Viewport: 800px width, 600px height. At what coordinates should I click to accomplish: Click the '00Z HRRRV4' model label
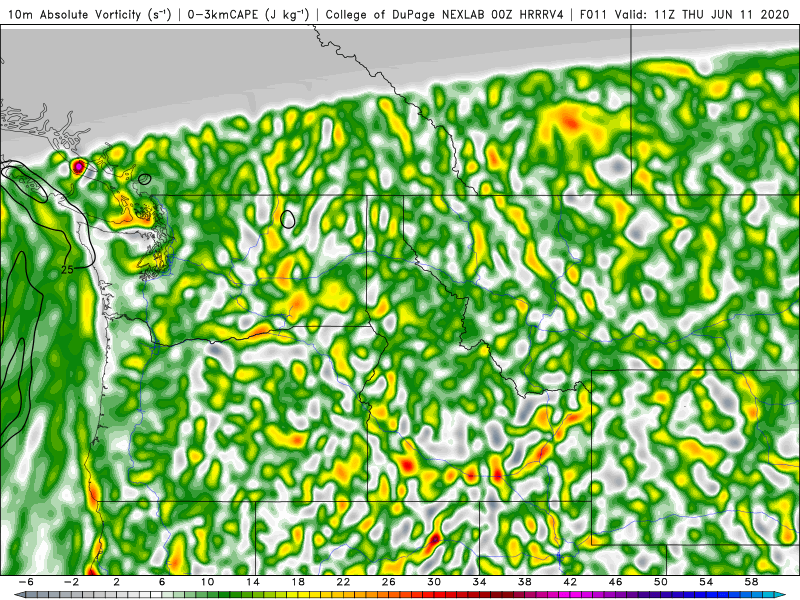tap(528, 14)
